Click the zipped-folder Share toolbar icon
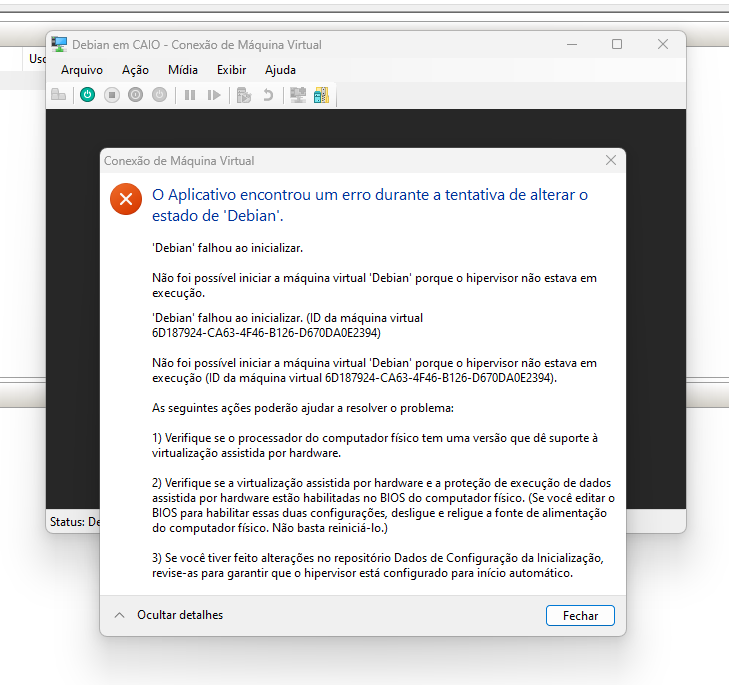This screenshot has width=729, height=685. tap(321, 95)
